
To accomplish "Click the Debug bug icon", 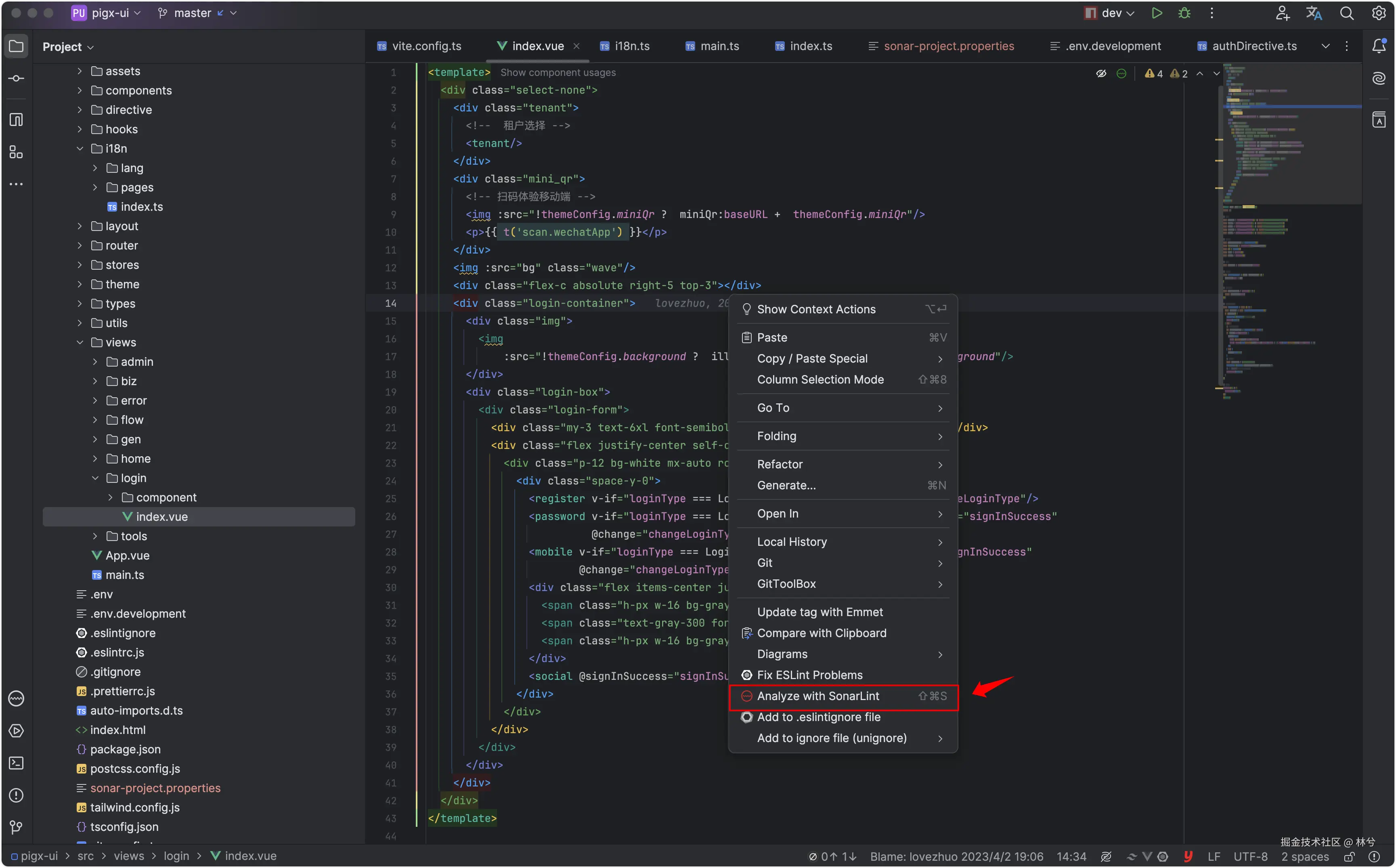I will coord(1184,13).
